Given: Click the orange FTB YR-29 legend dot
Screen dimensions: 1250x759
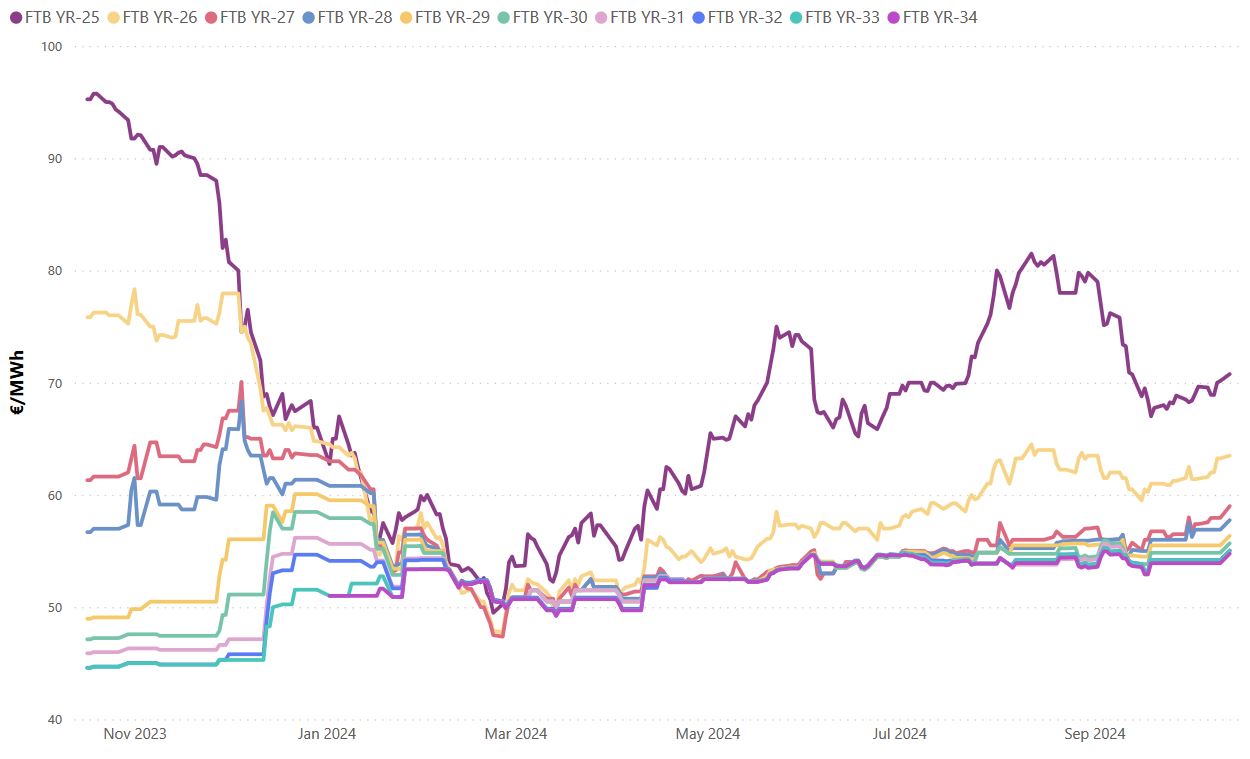Looking at the screenshot, I should (404, 18).
